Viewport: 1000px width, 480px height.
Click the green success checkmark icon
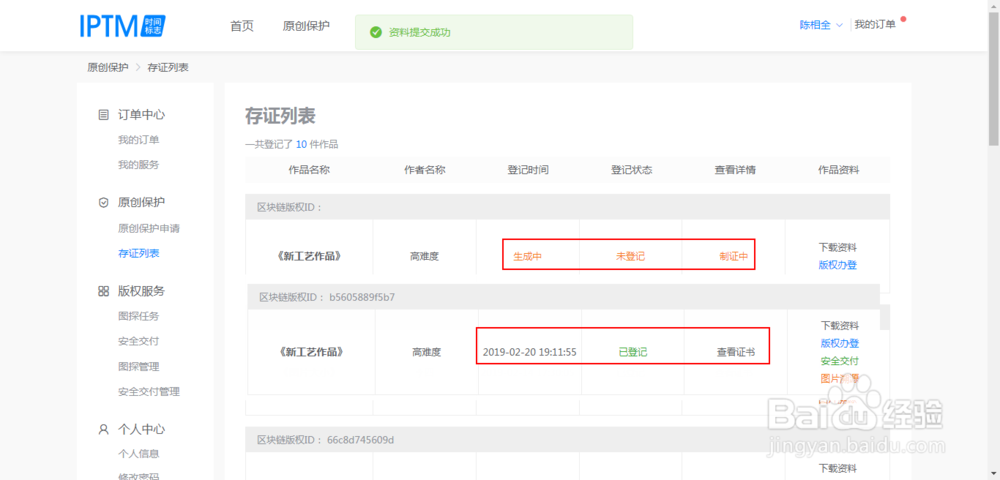(x=376, y=32)
